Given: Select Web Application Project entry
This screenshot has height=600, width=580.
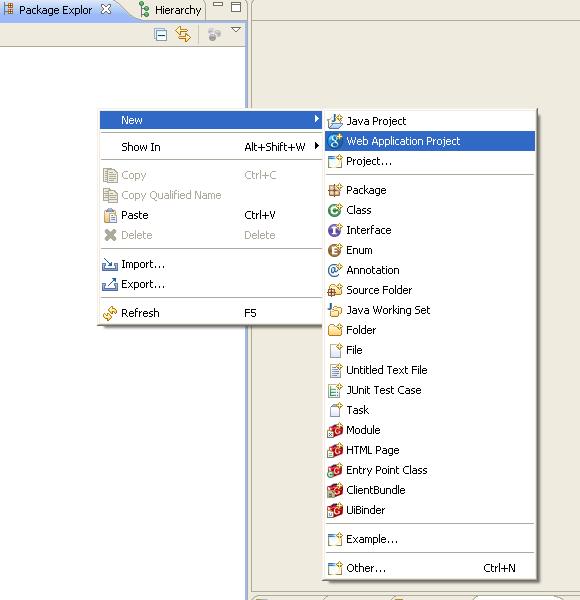Looking at the screenshot, I should pyautogui.click(x=430, y=141).
